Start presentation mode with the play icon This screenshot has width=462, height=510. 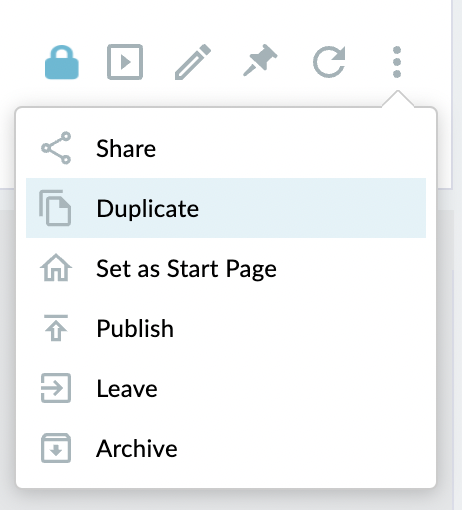125,62
